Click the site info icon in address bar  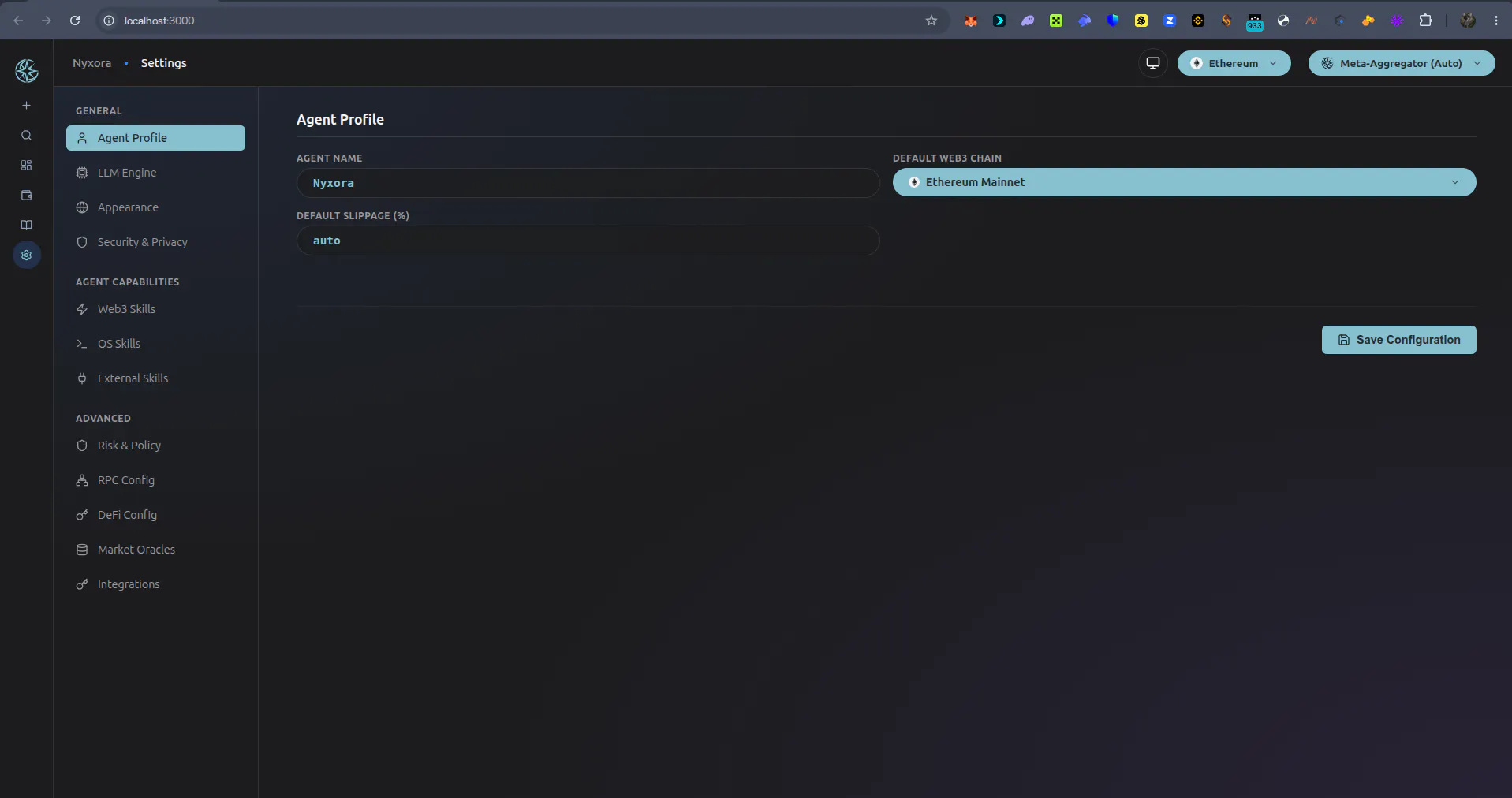(x=109, y=21)
